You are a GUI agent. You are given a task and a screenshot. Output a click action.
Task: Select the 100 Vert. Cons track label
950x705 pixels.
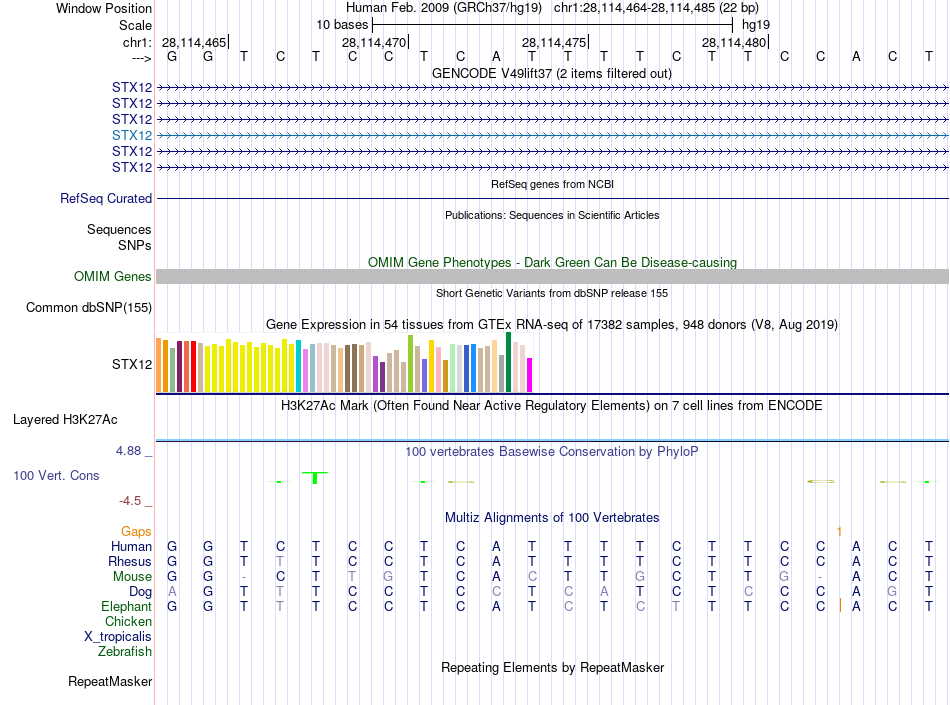click(56, 475)
